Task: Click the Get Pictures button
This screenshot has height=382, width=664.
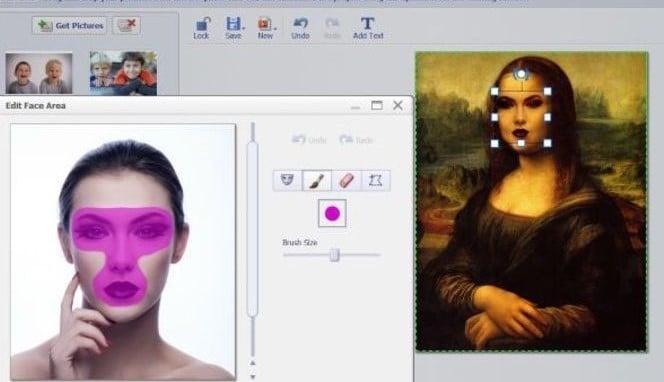Action: coord(69,25)
